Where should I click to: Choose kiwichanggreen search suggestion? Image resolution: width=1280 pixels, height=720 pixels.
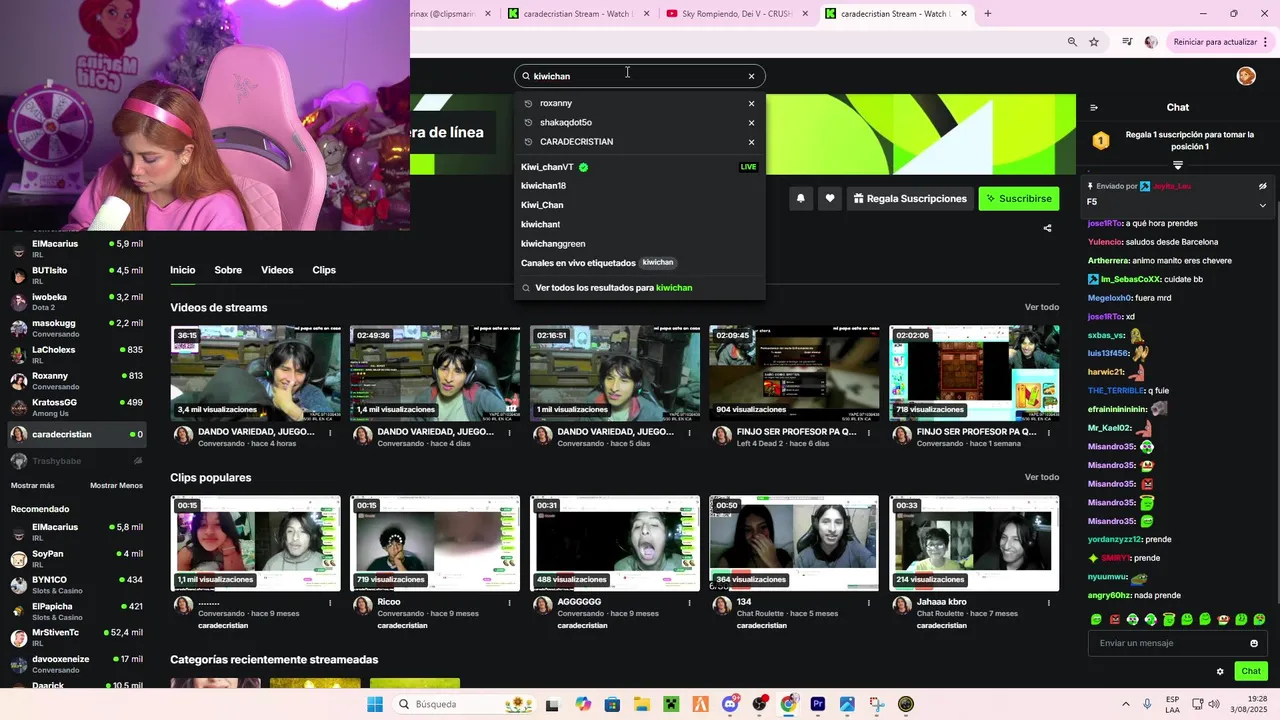coord(640,244)
